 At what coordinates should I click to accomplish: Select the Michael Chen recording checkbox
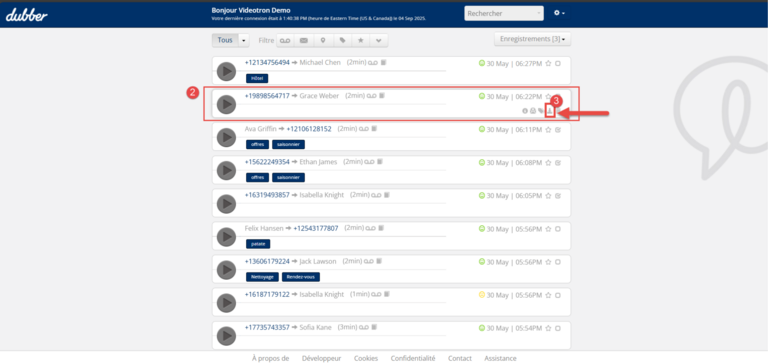coord(558,63)
